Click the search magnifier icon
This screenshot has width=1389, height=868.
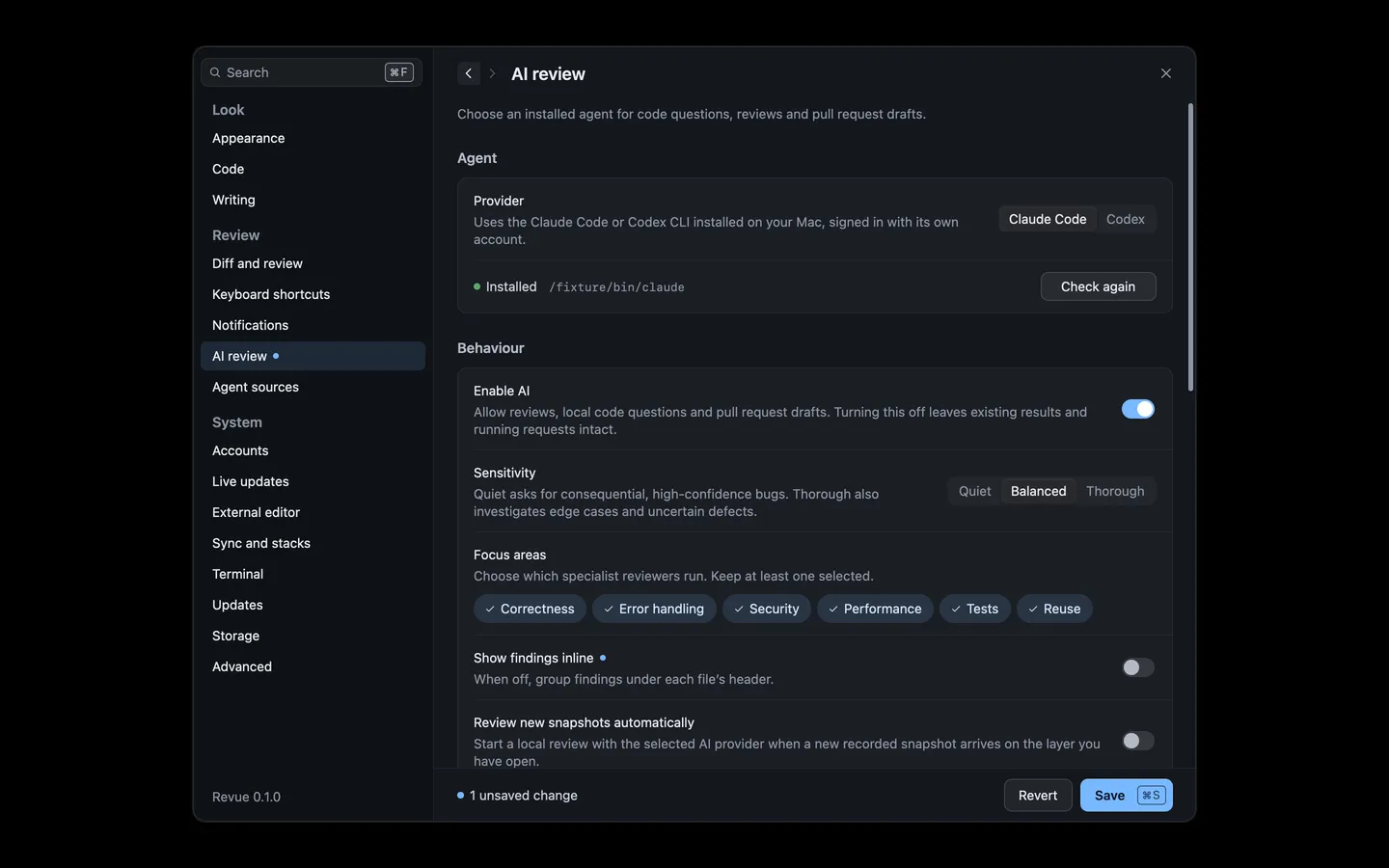click(215, 72)
